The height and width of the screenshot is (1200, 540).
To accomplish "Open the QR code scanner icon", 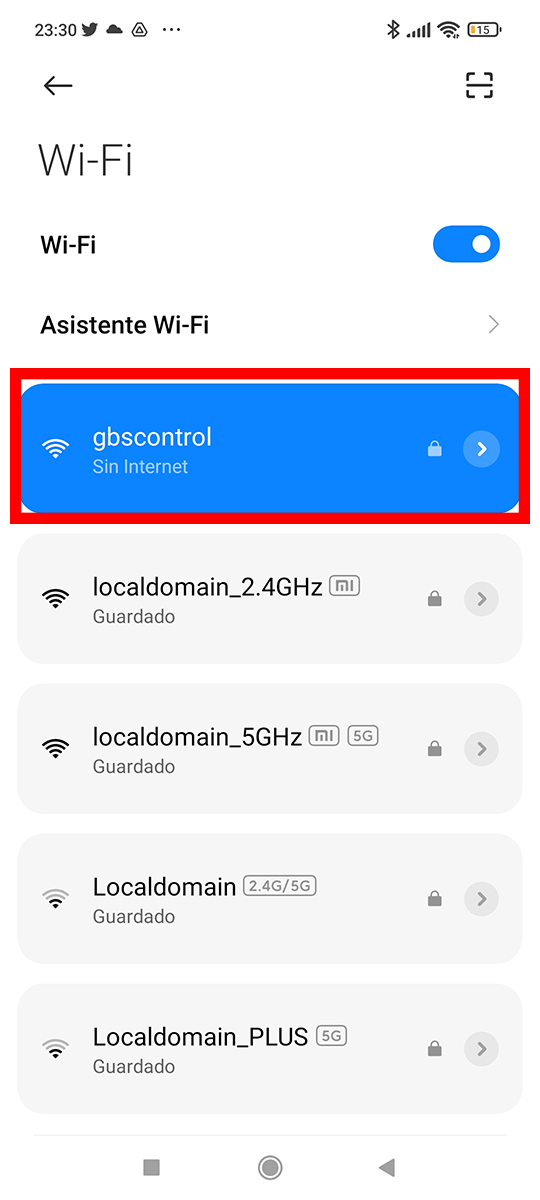I will tap(480, 86).
